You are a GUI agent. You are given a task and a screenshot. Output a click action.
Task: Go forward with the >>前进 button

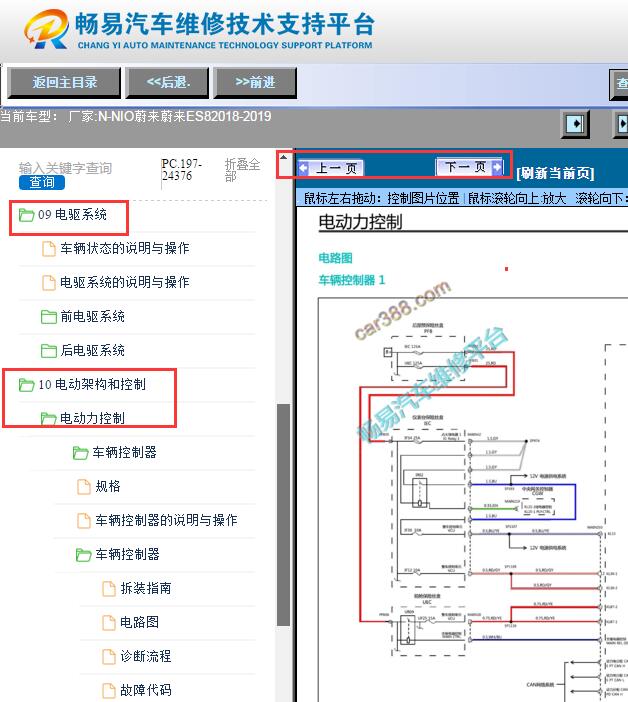pyautogui.click(x=255, y=82)
